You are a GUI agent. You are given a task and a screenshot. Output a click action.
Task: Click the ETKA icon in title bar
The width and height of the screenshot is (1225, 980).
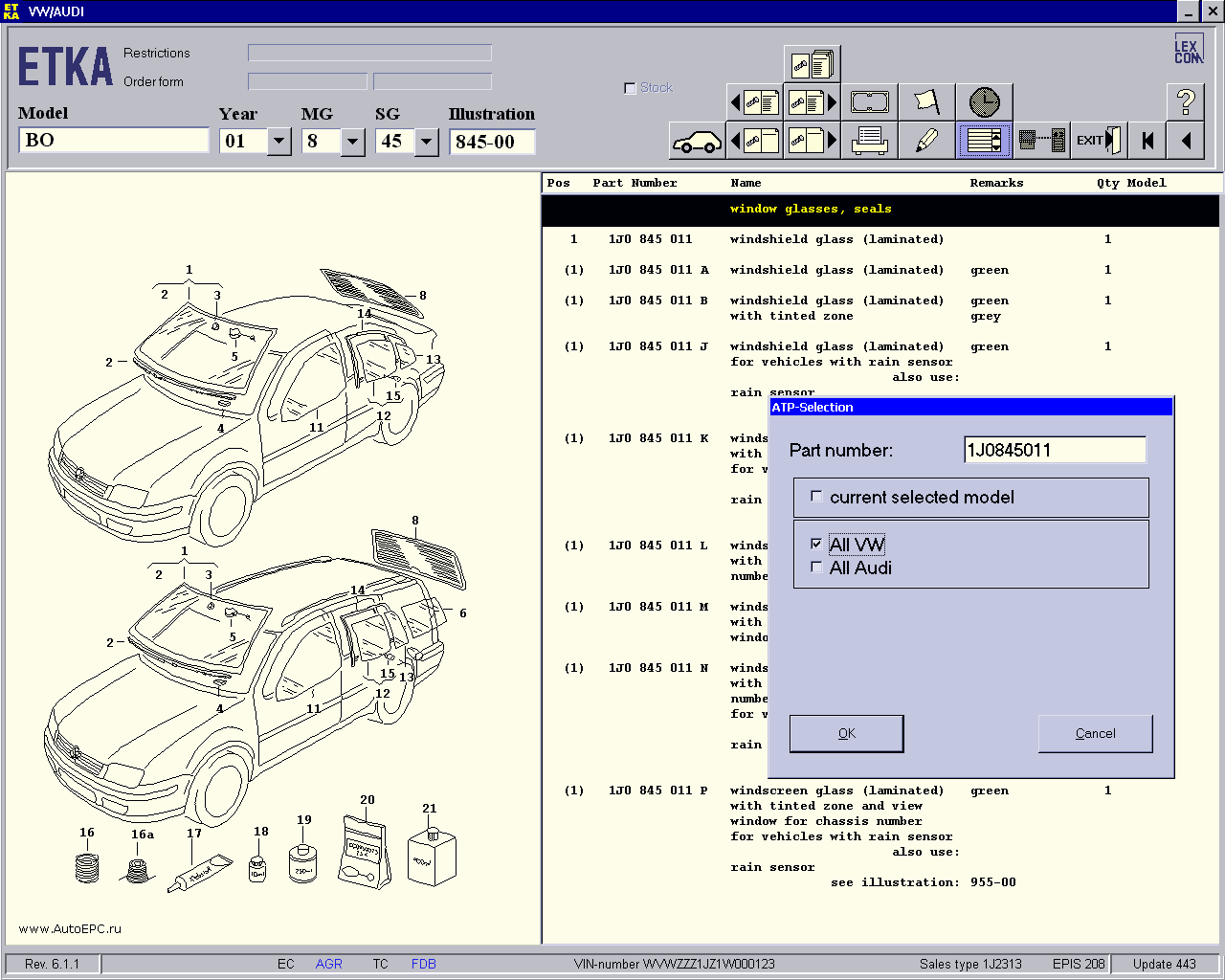(x=11, y=11)
